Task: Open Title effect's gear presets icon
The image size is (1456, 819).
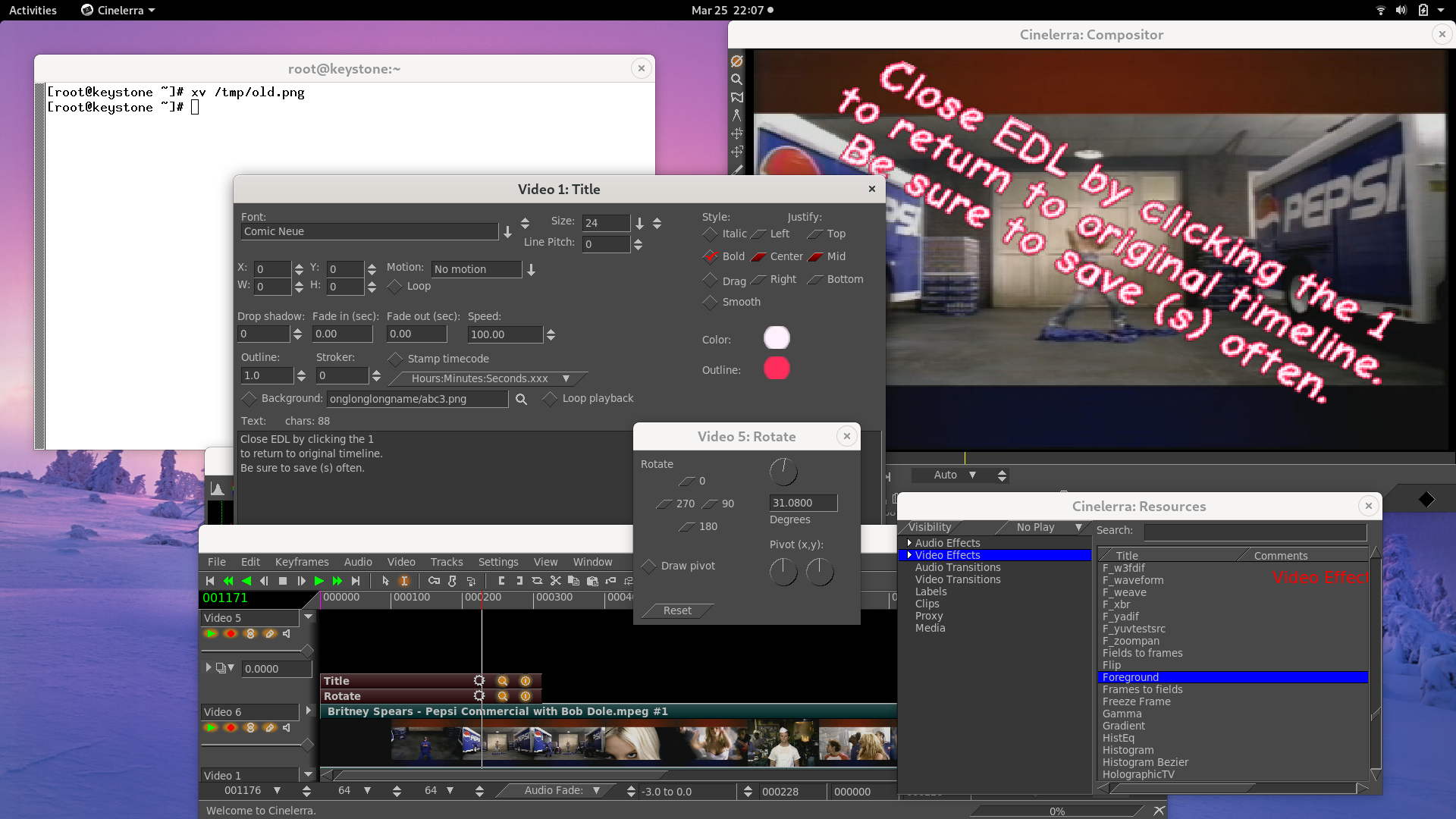Action: 479,681
